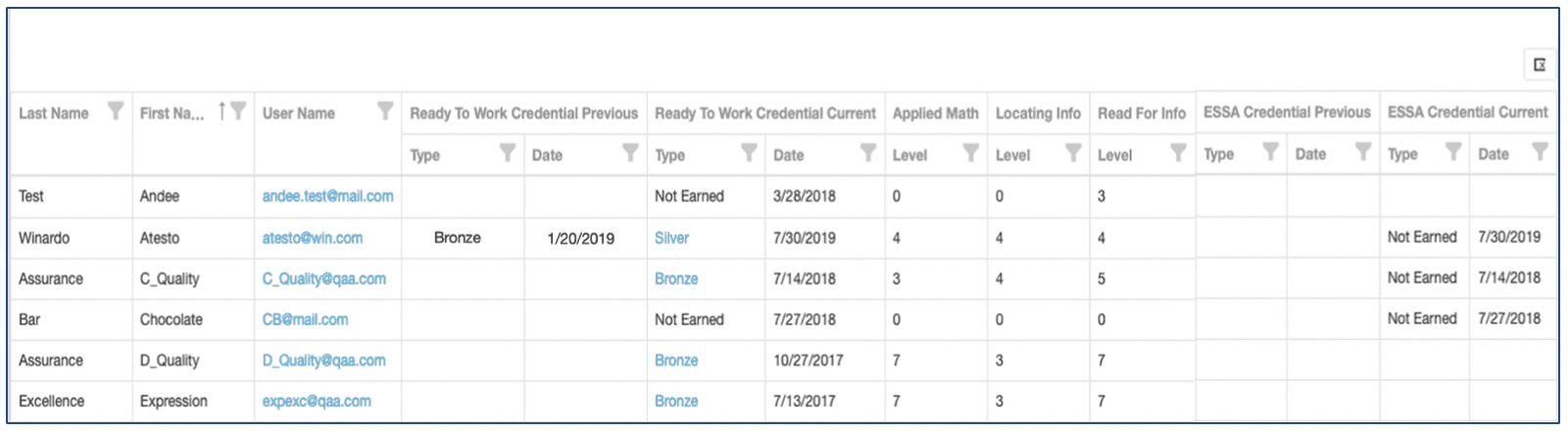Open the Last Name column filter
The height and width of the screenshot is (431, 1568).
click(116, 111)
